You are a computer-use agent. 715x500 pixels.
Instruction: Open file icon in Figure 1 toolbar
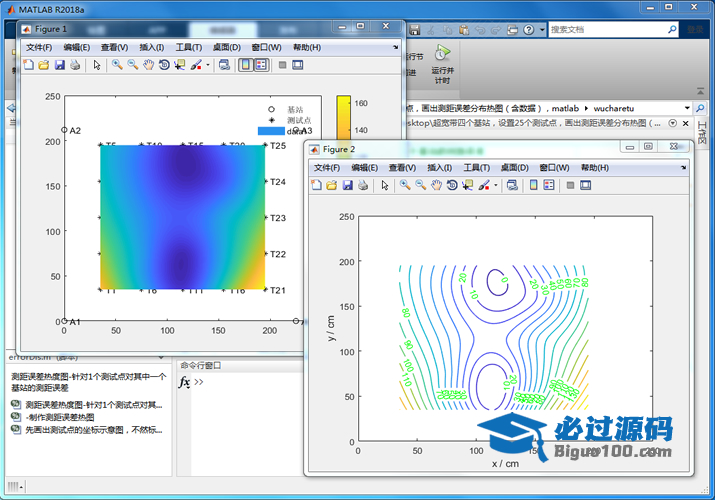click(44, 65)
